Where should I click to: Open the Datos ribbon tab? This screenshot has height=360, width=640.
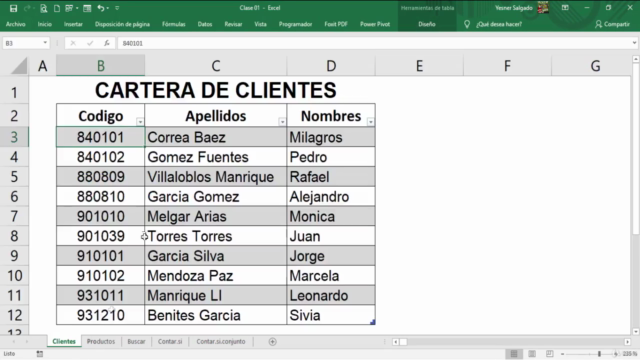[204, 24]
